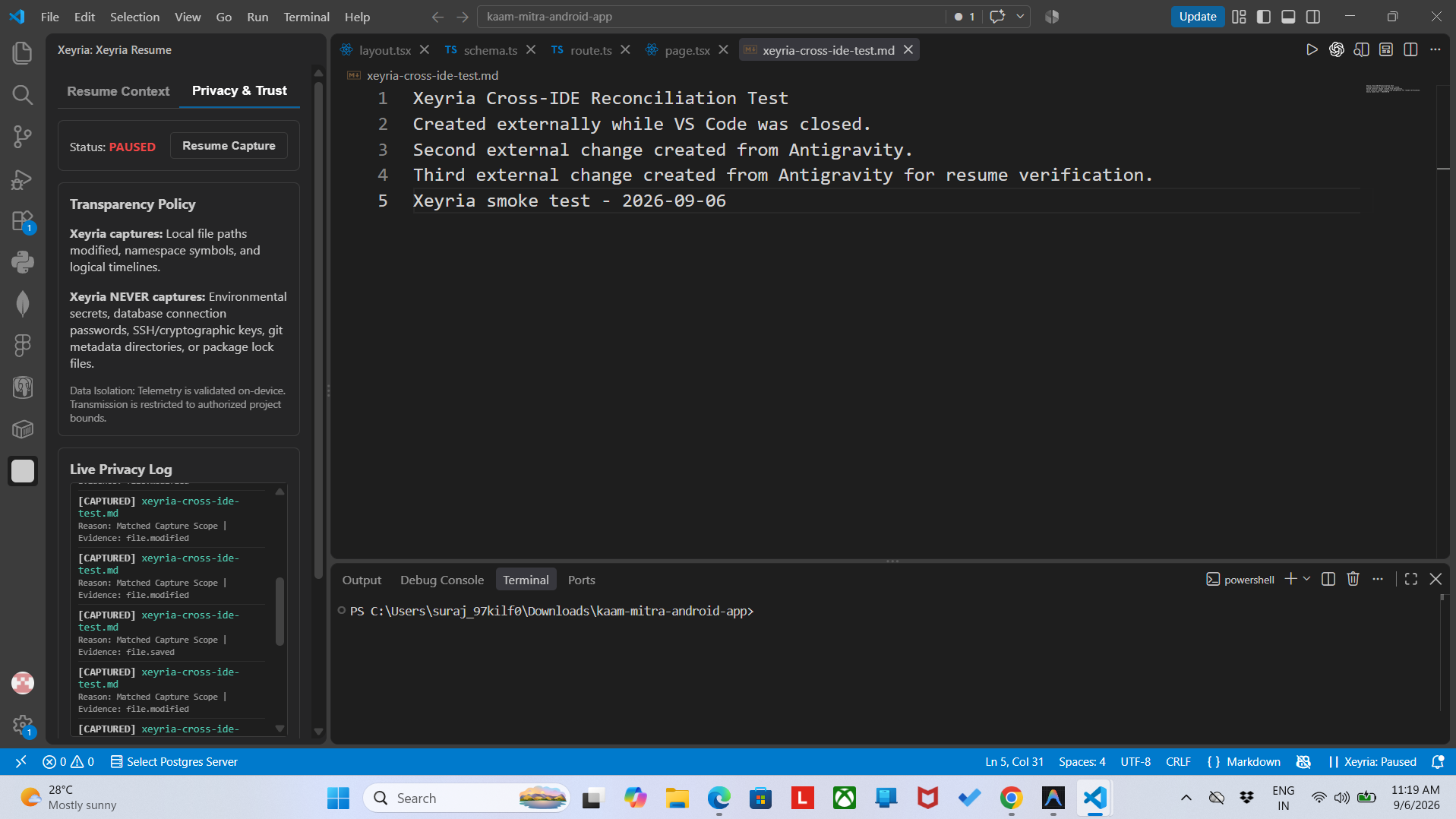Screen dimensions: 1456x819
Task: Switch to the Debug Console panel tab
Action: 442,580
